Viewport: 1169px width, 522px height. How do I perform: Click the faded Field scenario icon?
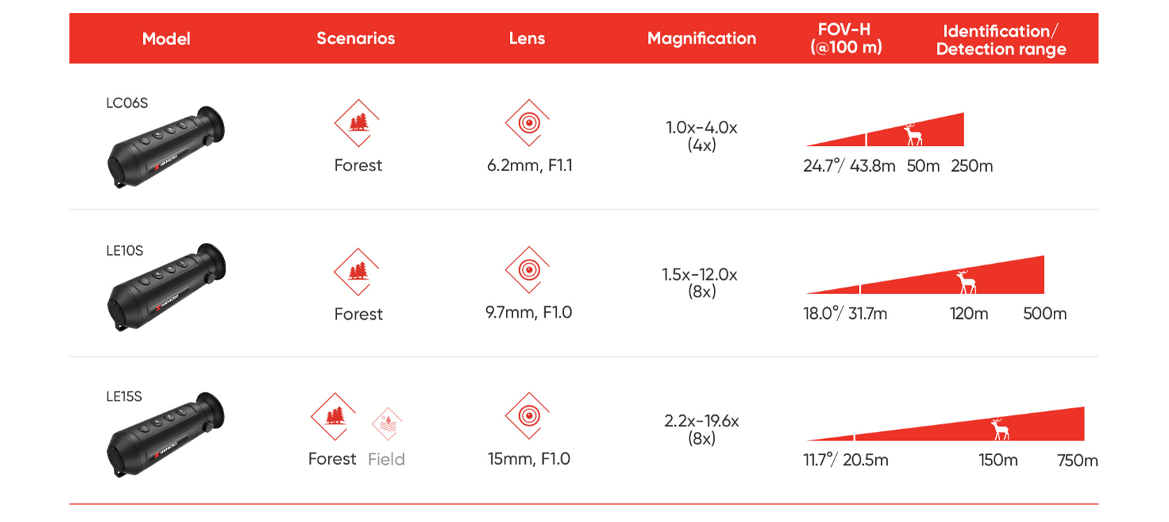point(386,424)
